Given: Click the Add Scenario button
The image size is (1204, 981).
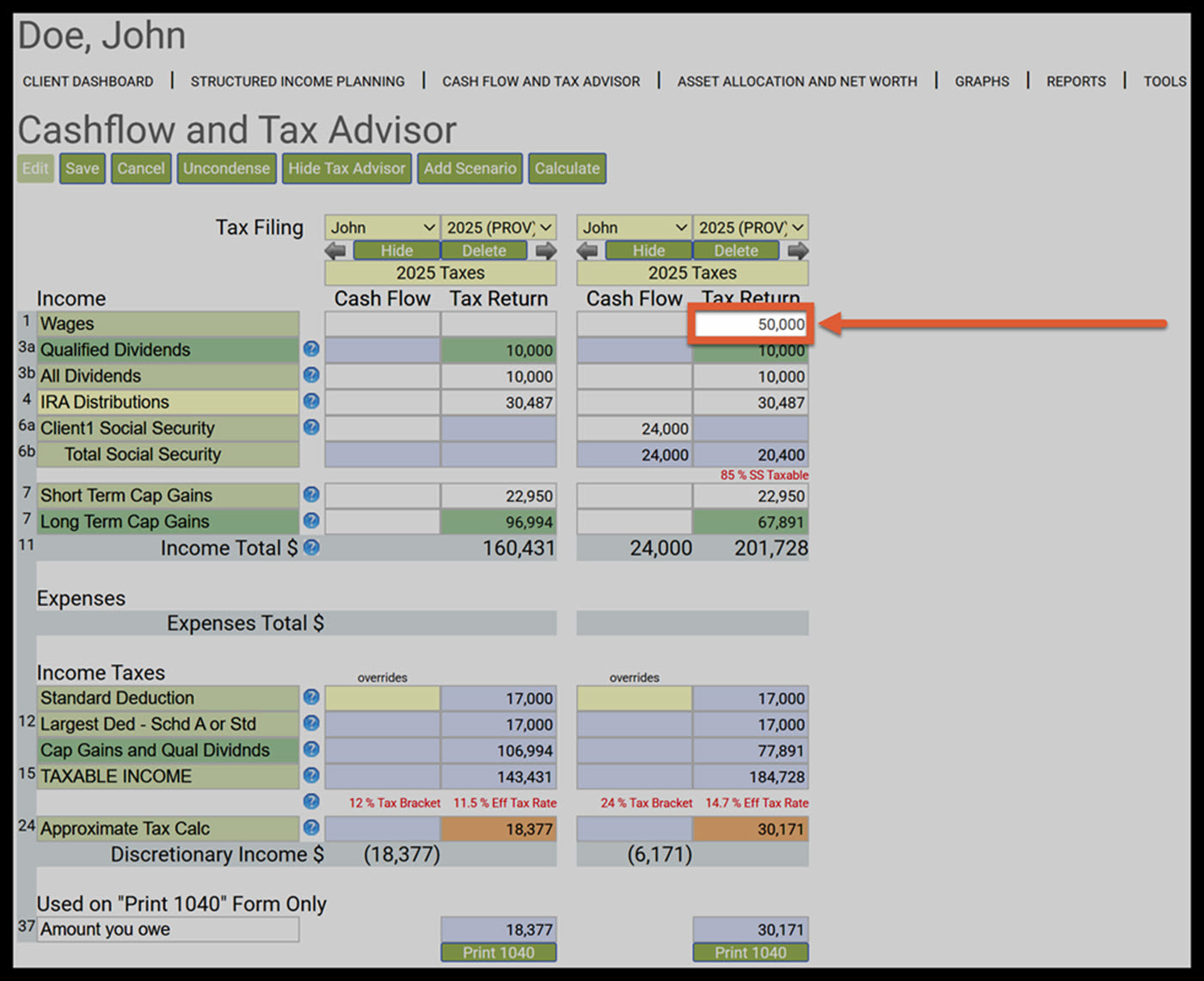Looking at the screenshot, I should coord(470,169).
